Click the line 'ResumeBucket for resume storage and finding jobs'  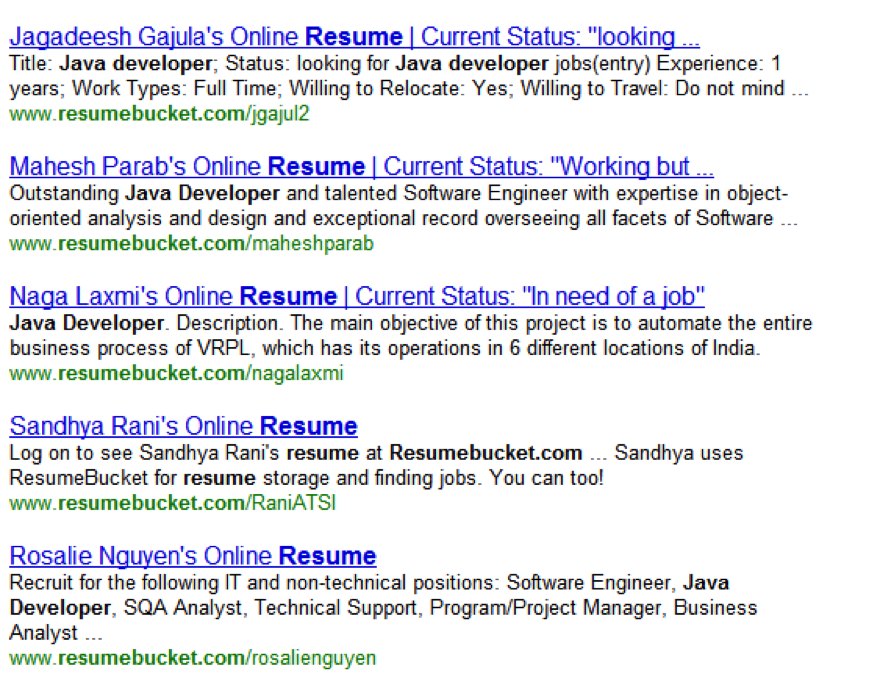tap(307, 478)
